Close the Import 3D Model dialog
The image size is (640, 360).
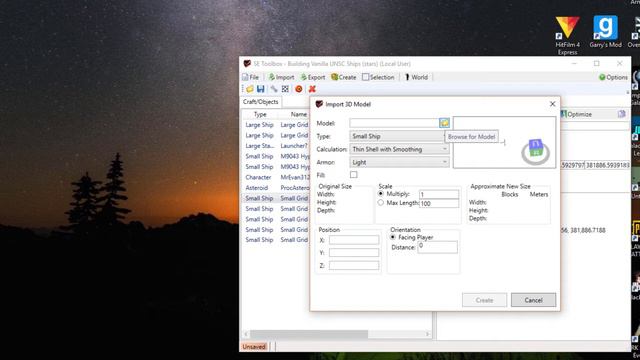click(552, 104)
